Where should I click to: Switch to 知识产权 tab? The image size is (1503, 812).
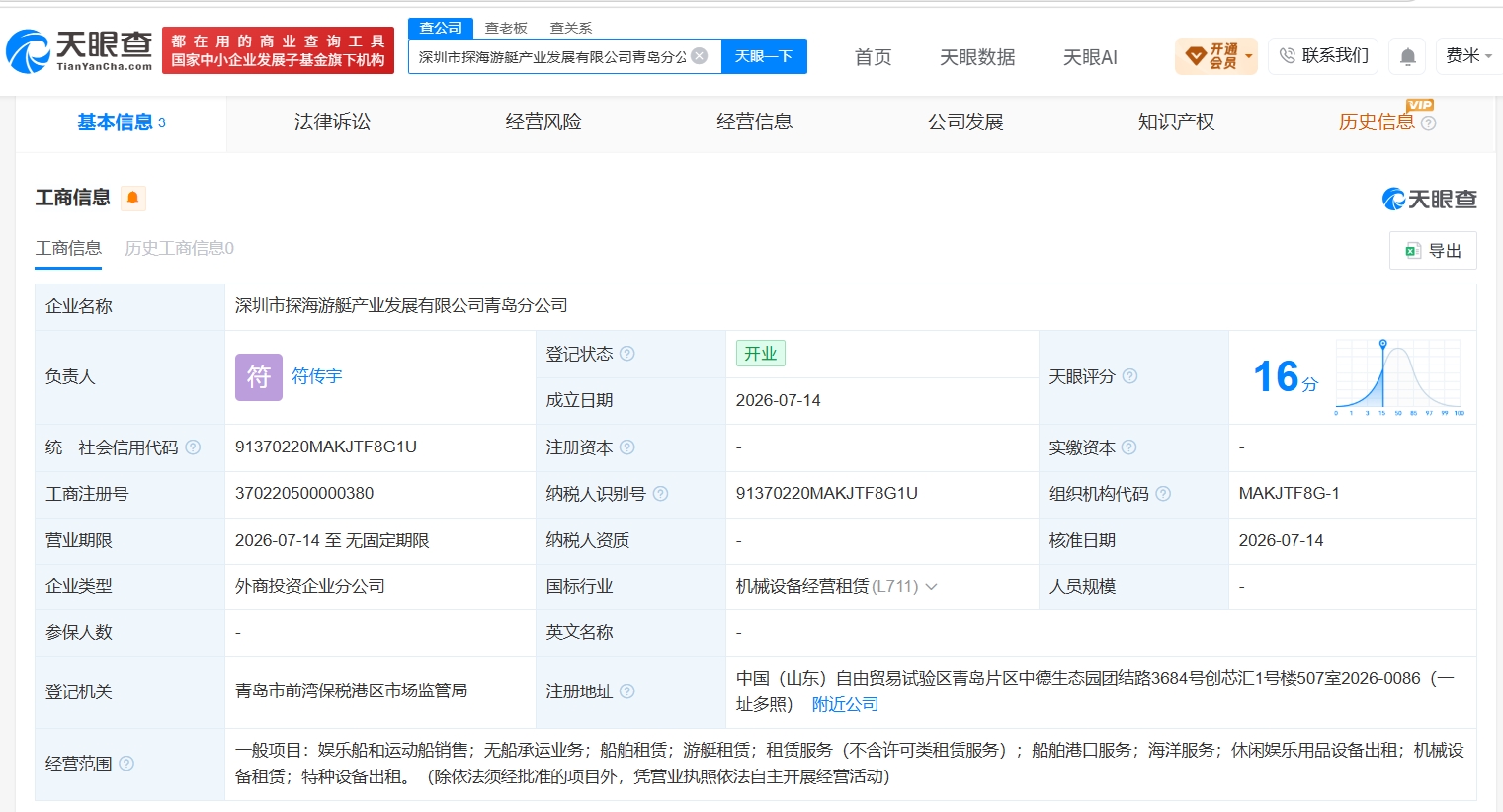1177,122
